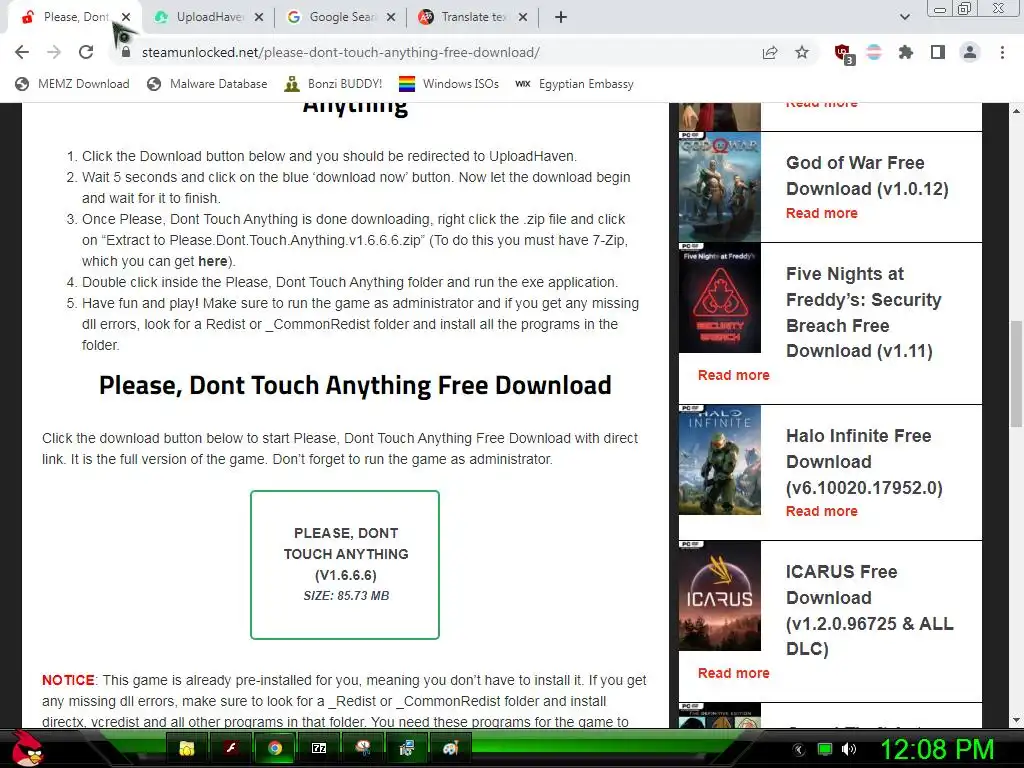This screenshot has width=1024, height=768.
Task: Click the Please, Dont Touch Anything download button
Action: 345,565
